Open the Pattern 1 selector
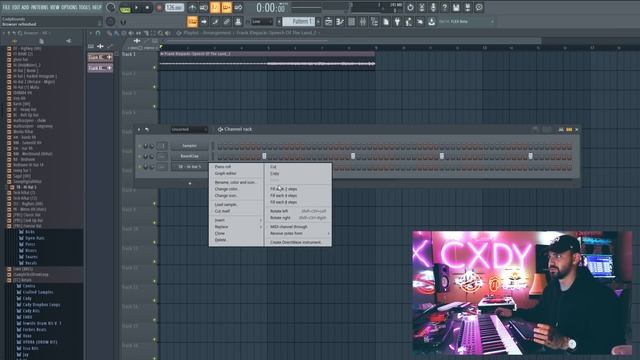 299,22
